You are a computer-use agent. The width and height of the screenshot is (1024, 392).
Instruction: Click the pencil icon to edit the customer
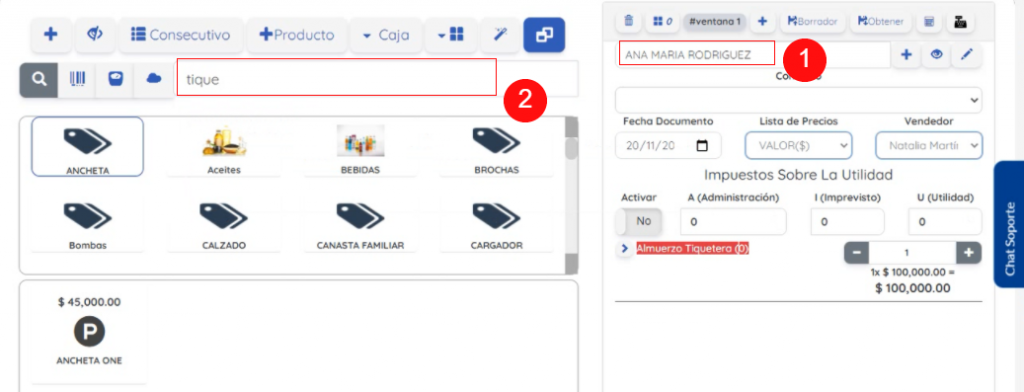point(967,56)
